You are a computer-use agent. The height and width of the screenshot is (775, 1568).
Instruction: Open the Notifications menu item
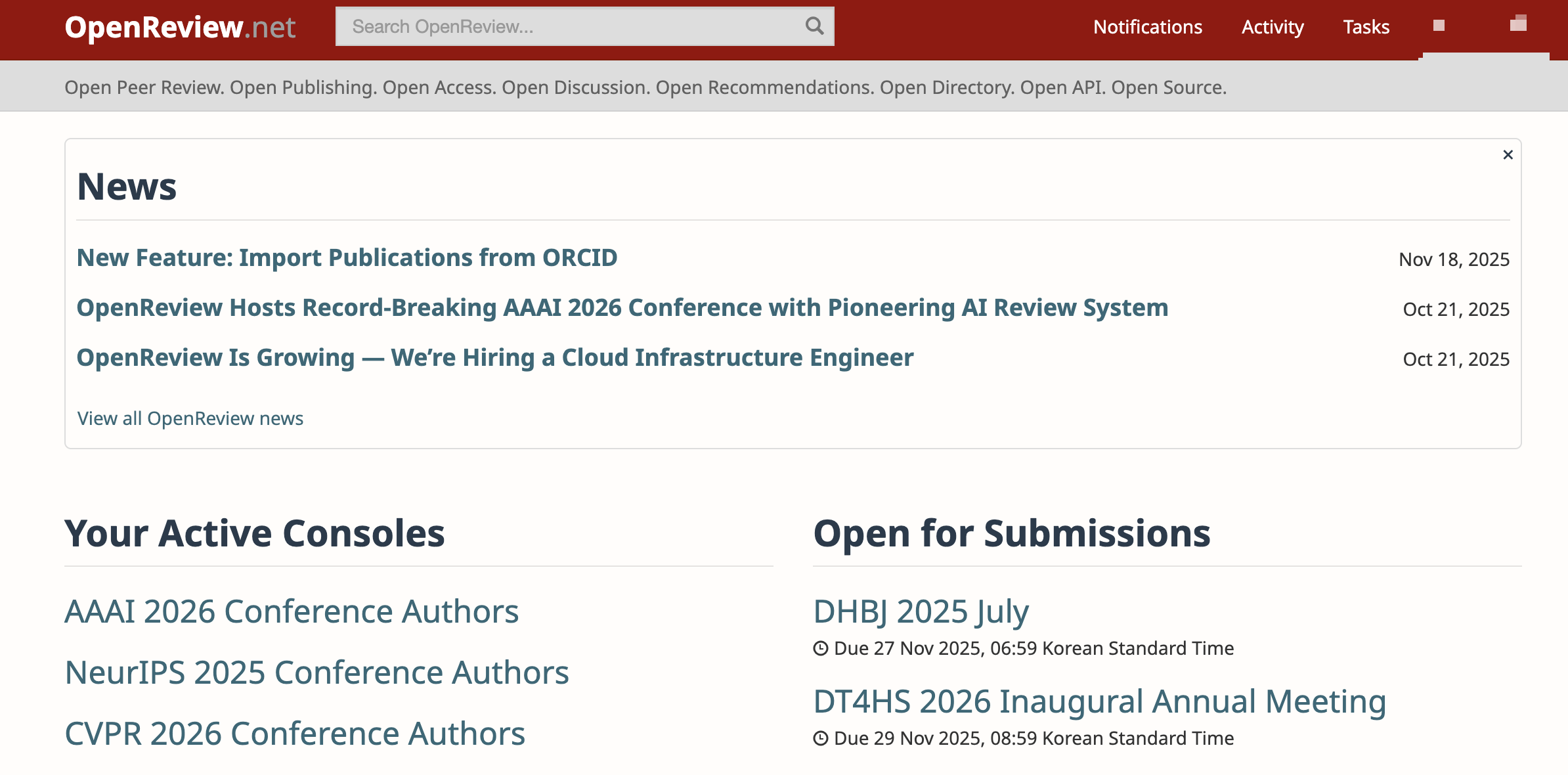tap(1147, 27)
